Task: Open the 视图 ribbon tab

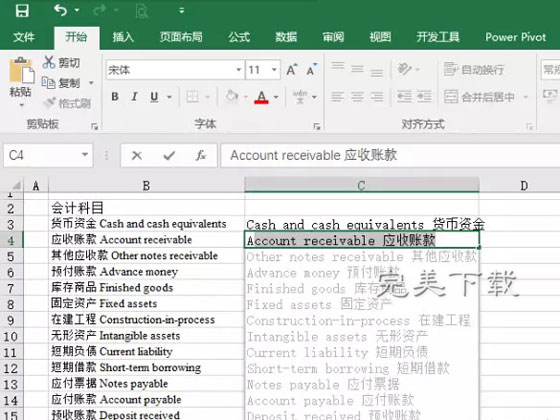Action: 380,37
